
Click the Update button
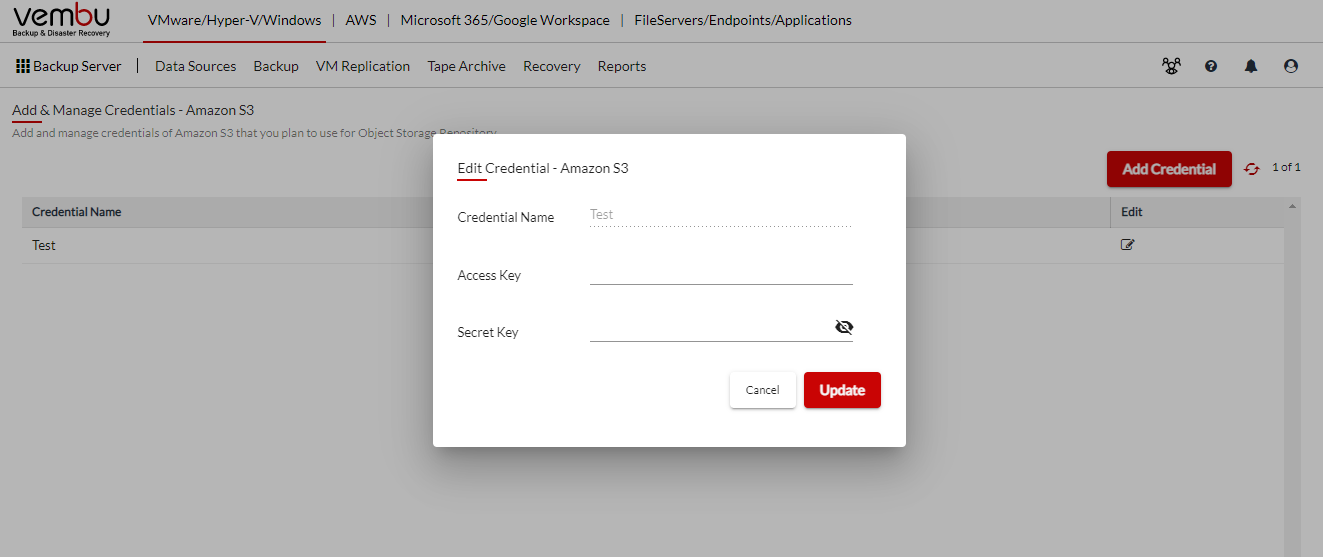(x=842, y=390)
